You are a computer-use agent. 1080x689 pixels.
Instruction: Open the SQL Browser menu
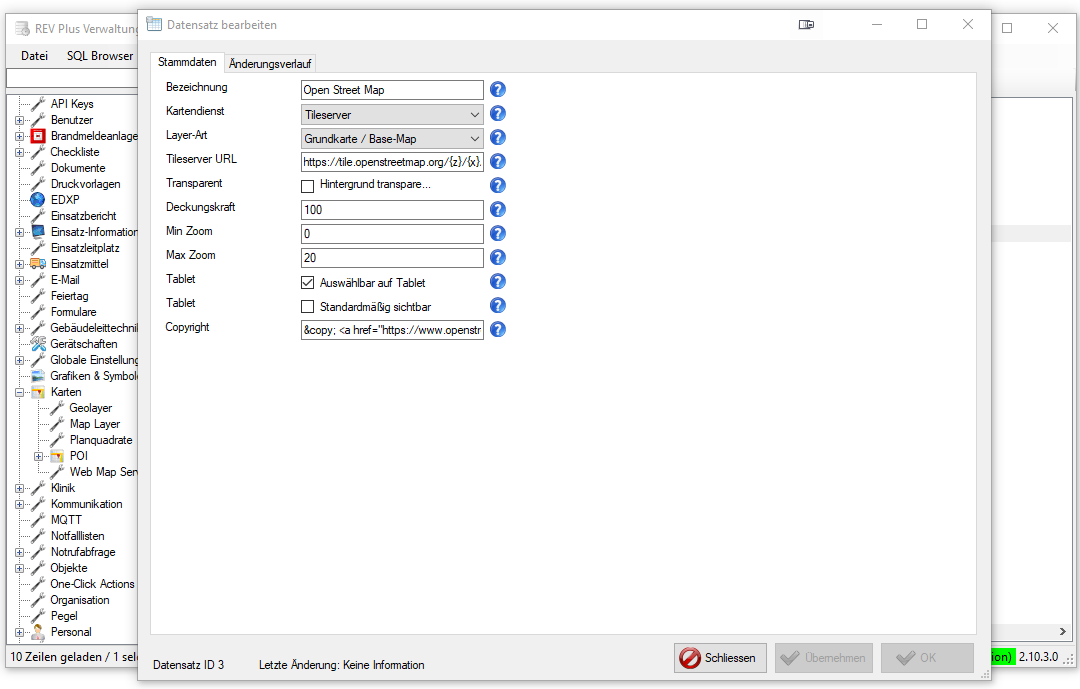99,56
